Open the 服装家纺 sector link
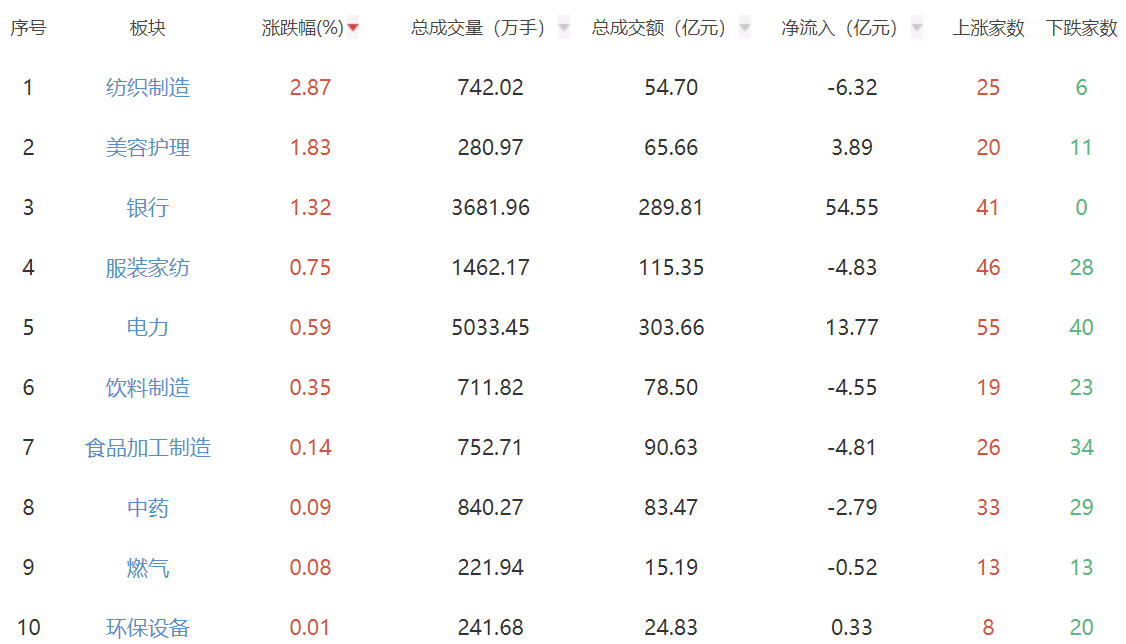 pos(148,268)
